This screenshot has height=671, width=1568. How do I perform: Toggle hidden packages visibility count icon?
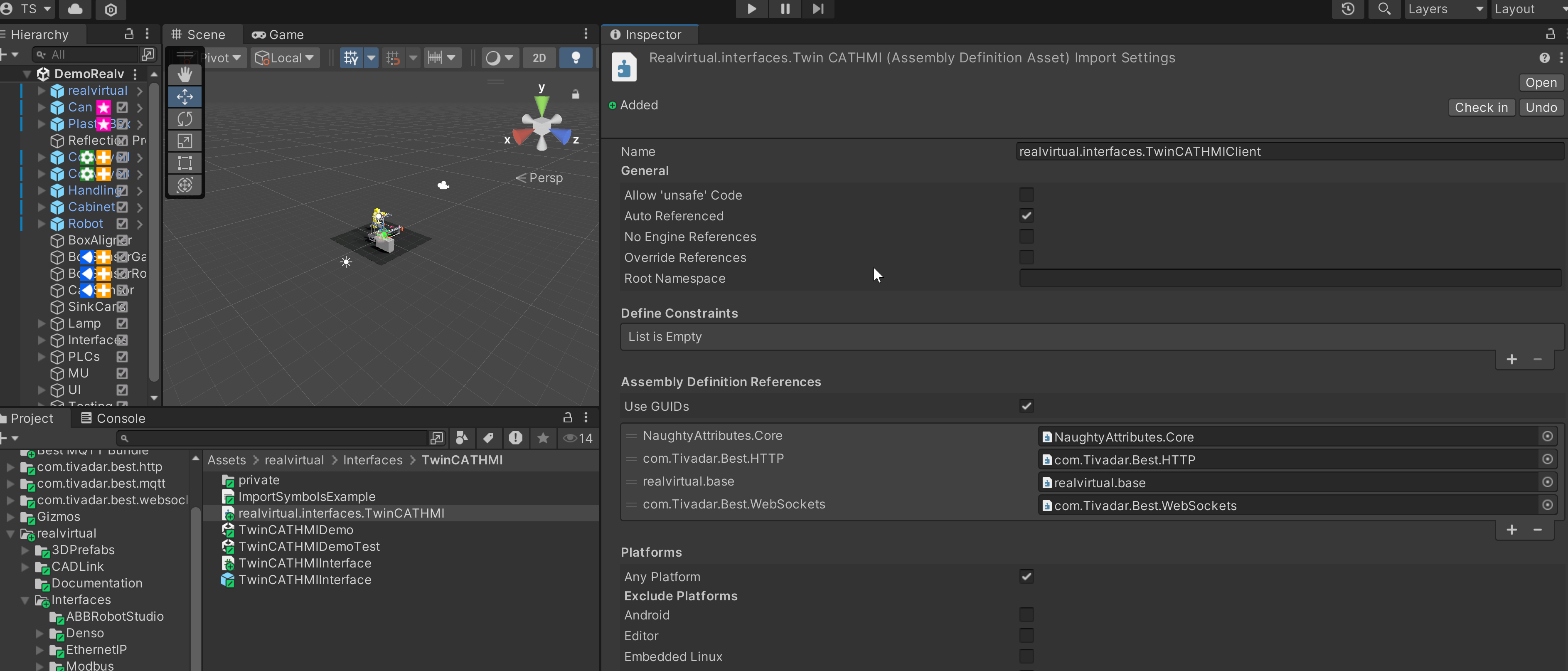point(578,438)
